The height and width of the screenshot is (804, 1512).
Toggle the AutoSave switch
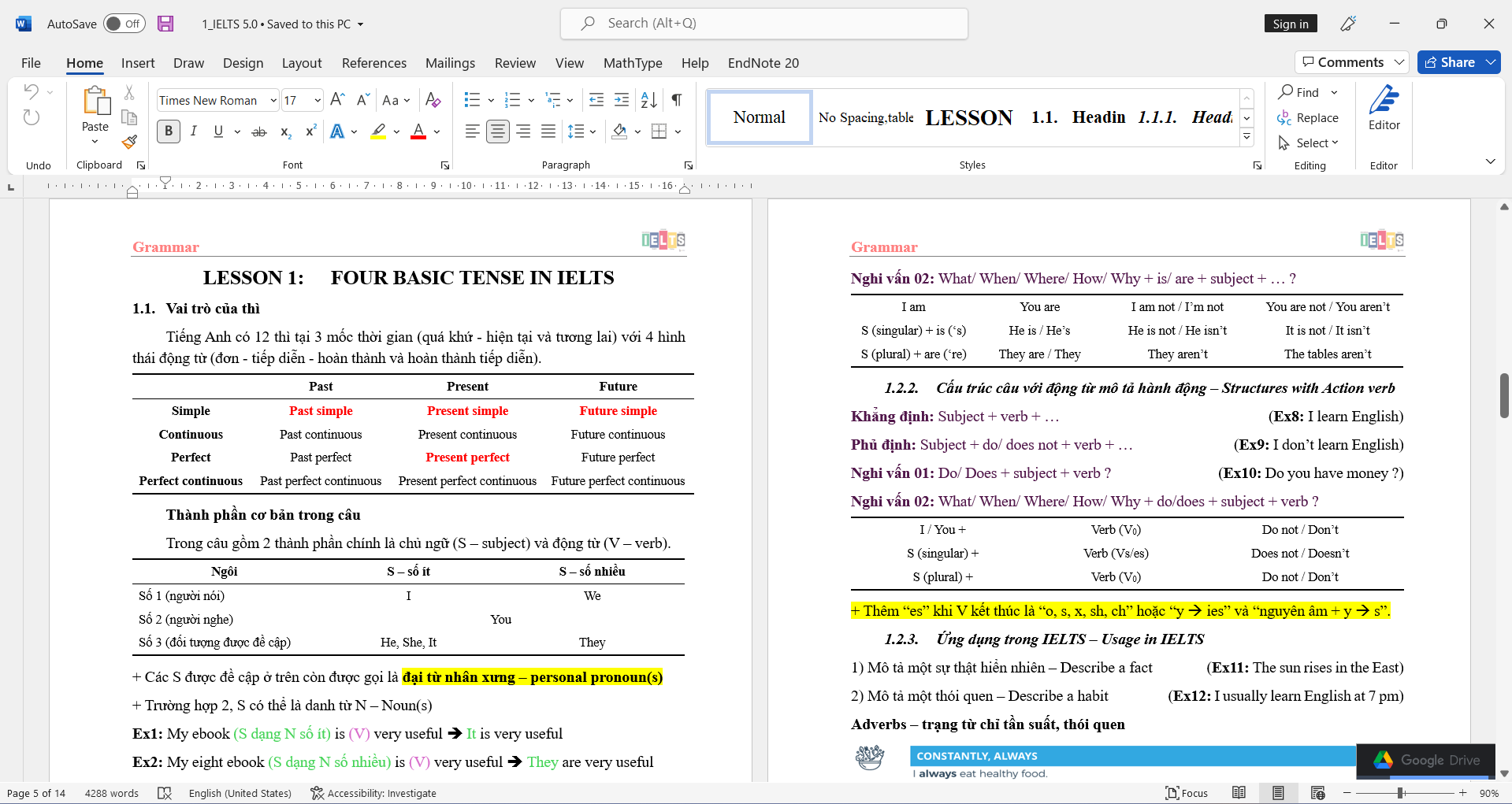pos(124,24)
